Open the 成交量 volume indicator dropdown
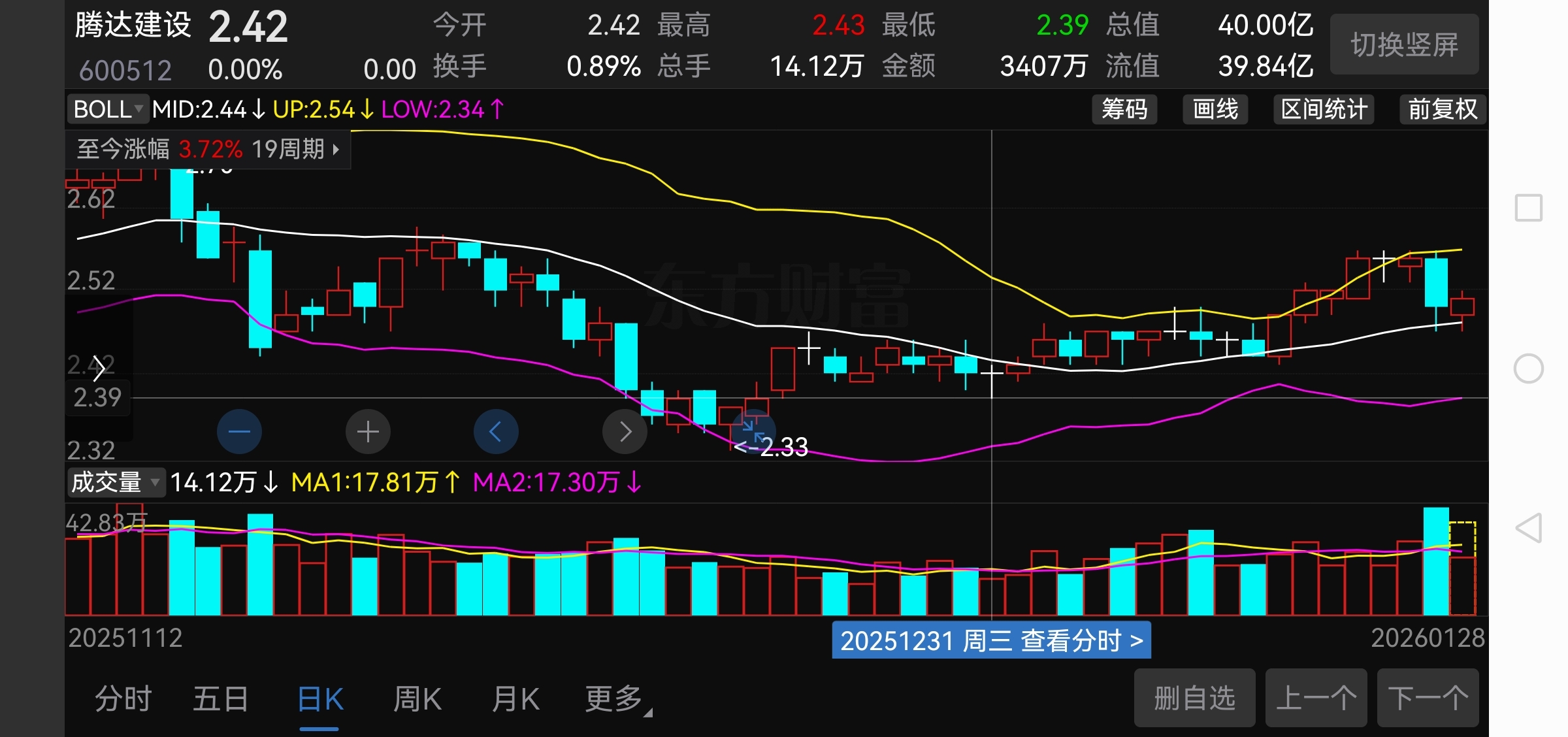Image resolution: width=1568 pixels, height=737 pixels. pos(116,482)
